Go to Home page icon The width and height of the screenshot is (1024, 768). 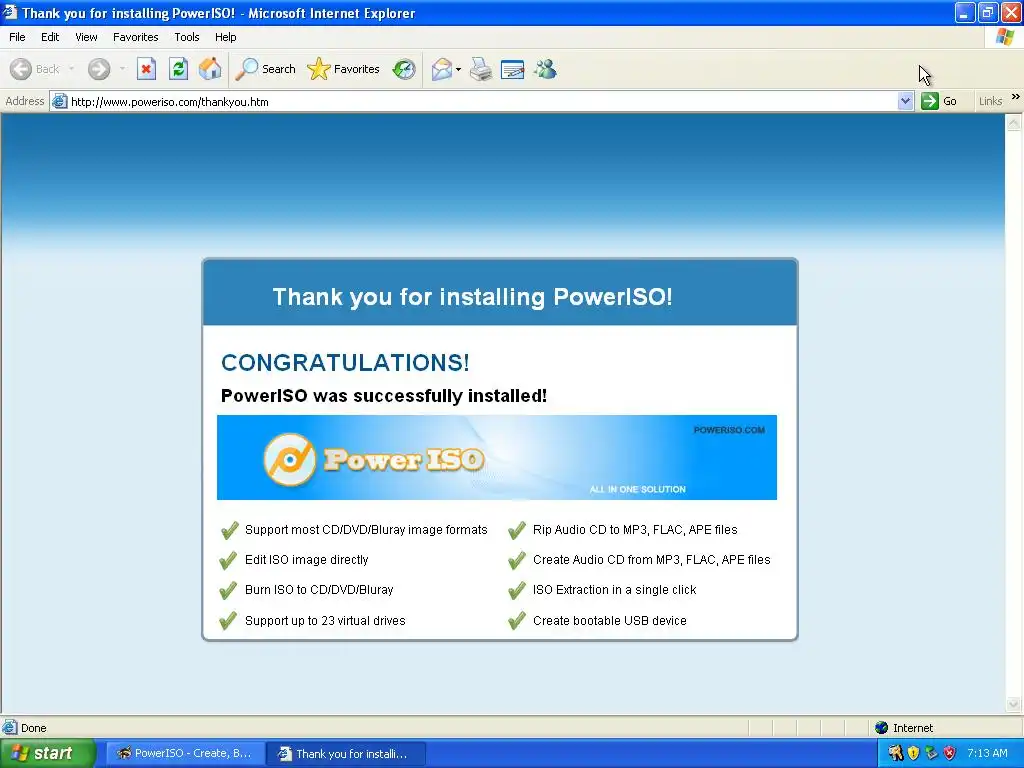210,69
